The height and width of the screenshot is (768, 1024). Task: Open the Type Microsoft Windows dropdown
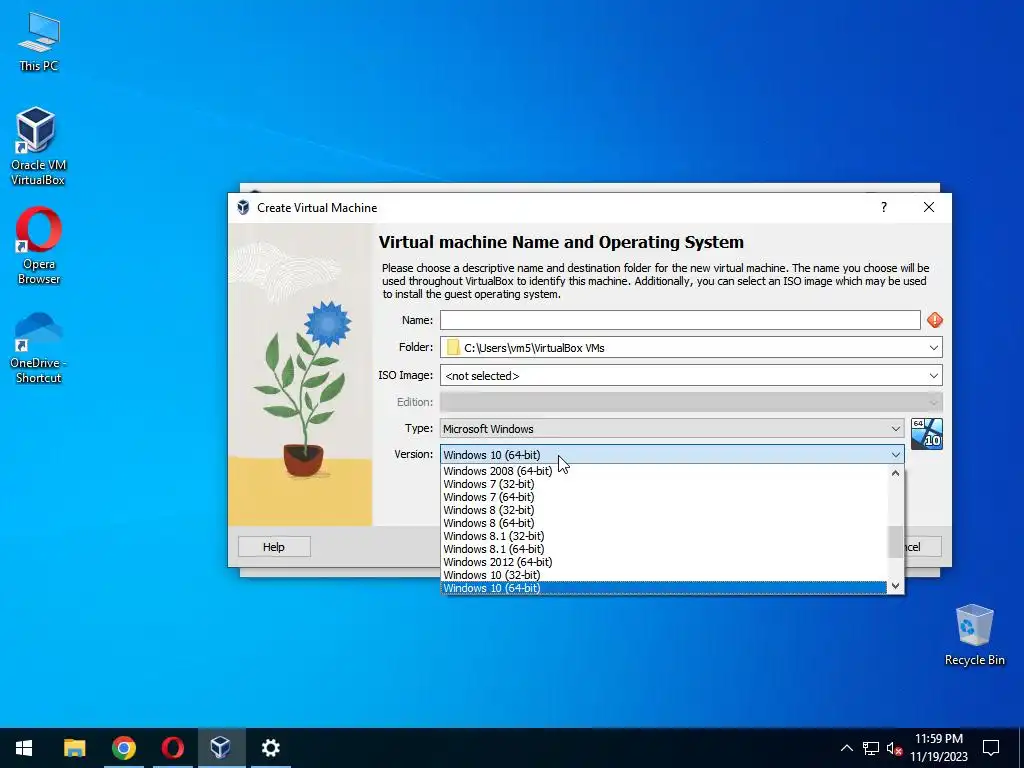[x=672, y=428]
